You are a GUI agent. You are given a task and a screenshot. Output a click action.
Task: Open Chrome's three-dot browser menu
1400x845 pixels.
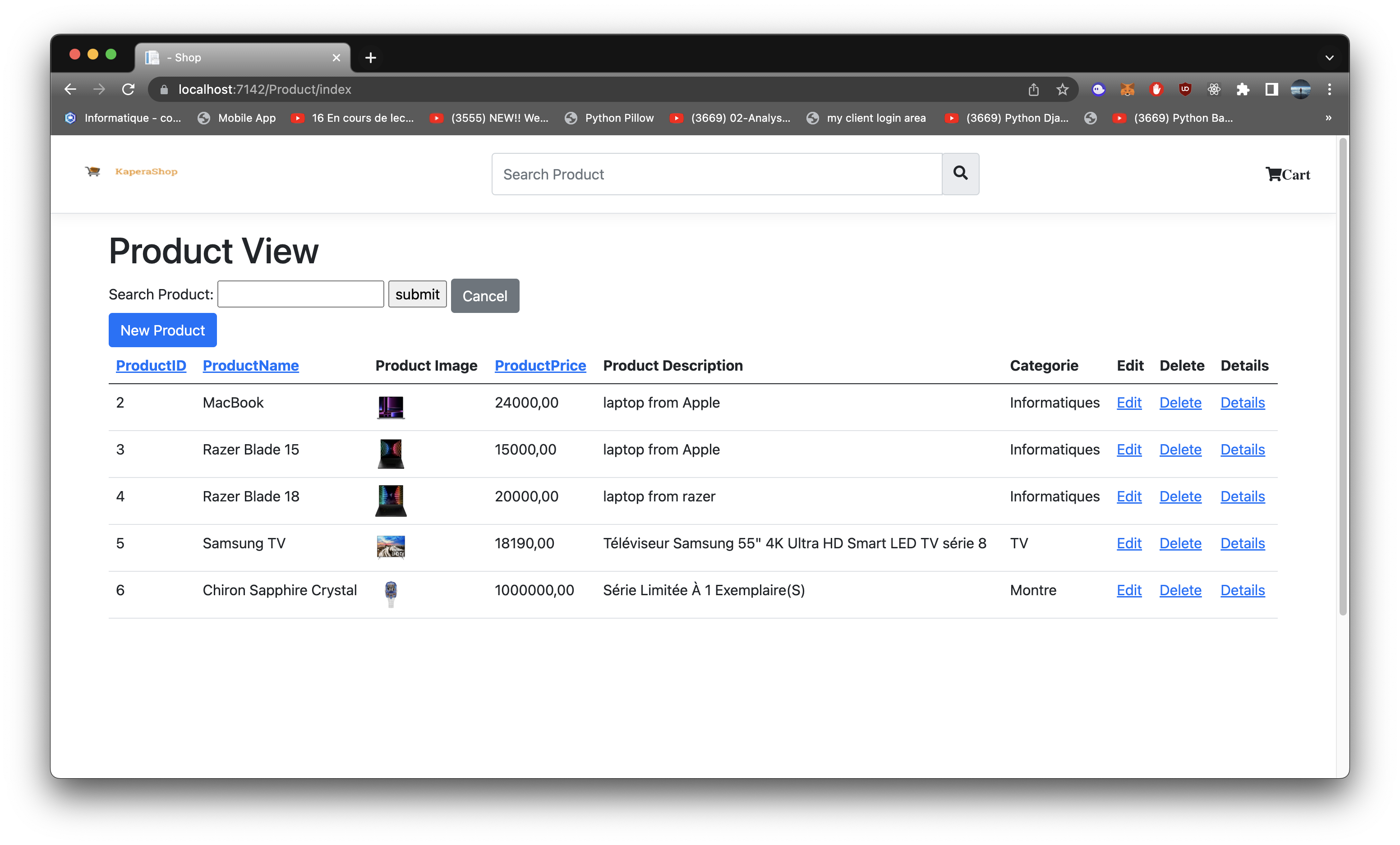click(x=1330, y=89)
